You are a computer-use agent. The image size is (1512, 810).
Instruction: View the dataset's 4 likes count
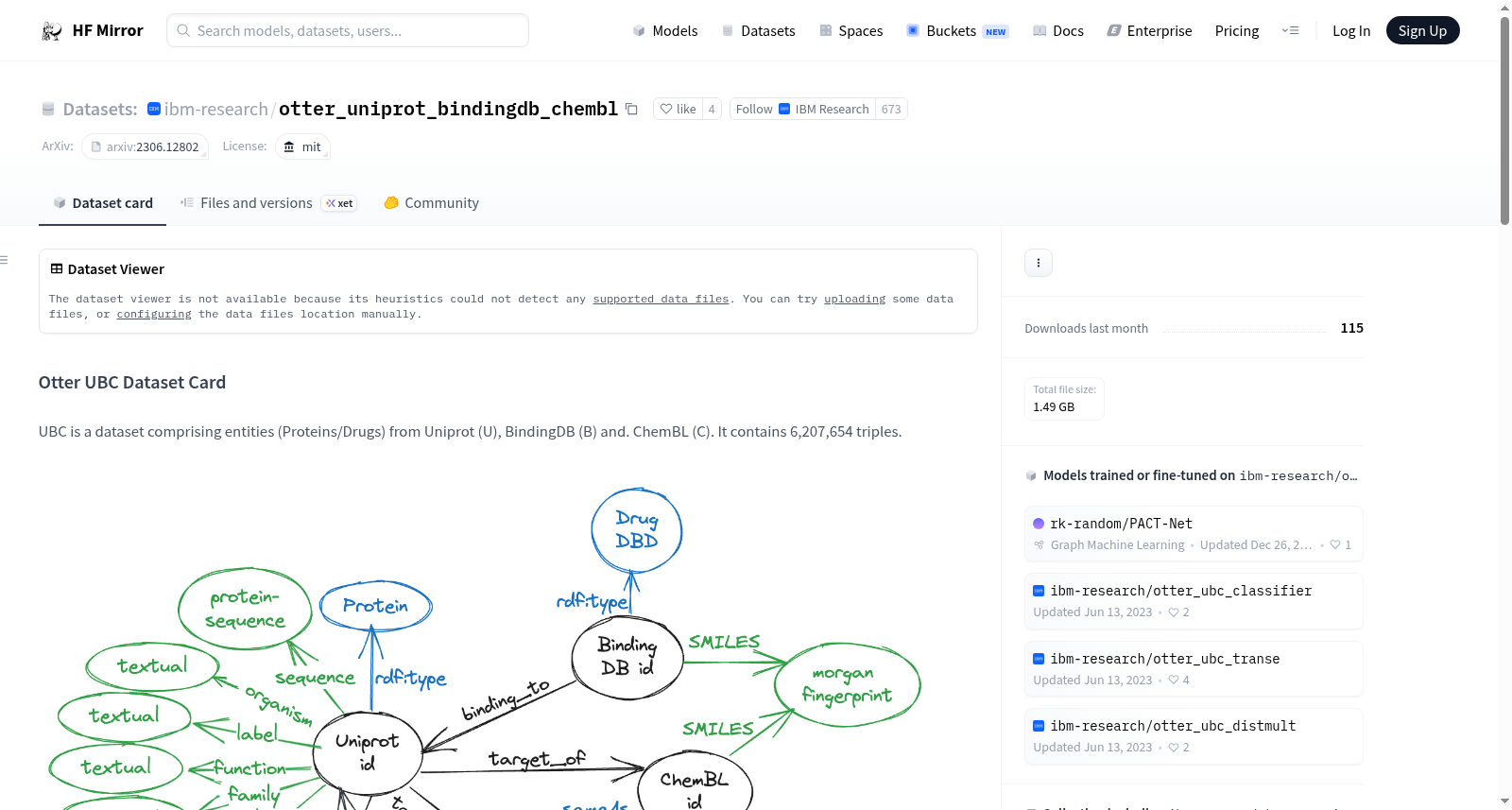pos(712,109)
